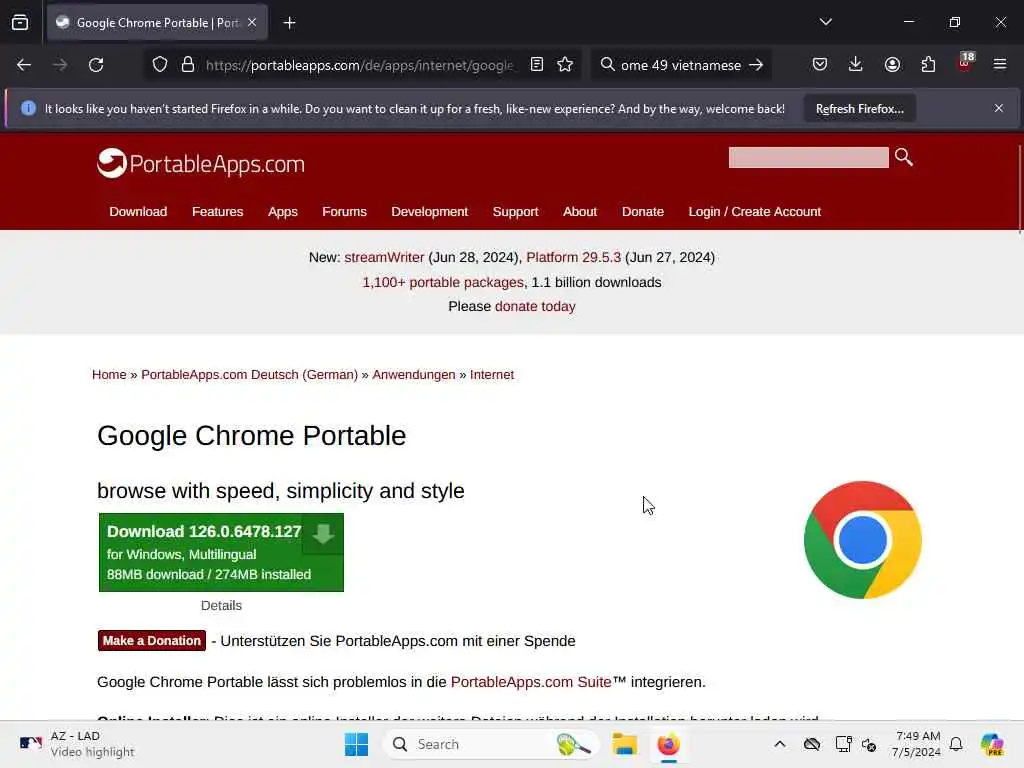Image resolution: width=1024 pixels, height=768 pixels.
Task: View site security padlock info
Action: 188,65
